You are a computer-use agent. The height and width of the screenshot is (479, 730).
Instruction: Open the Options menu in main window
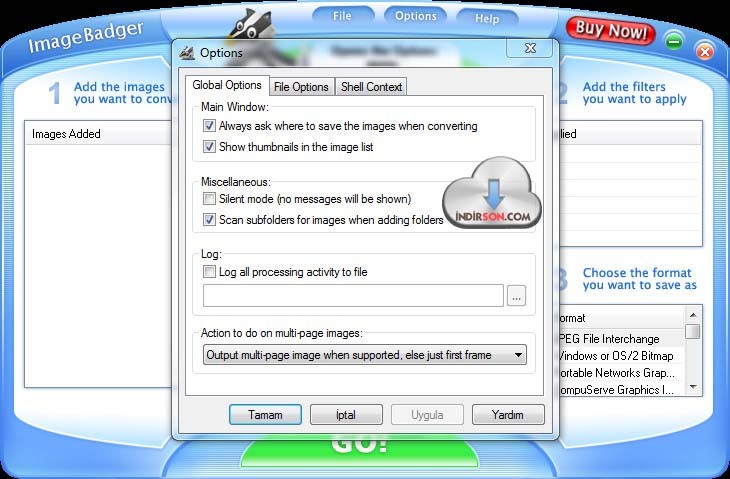415,16
